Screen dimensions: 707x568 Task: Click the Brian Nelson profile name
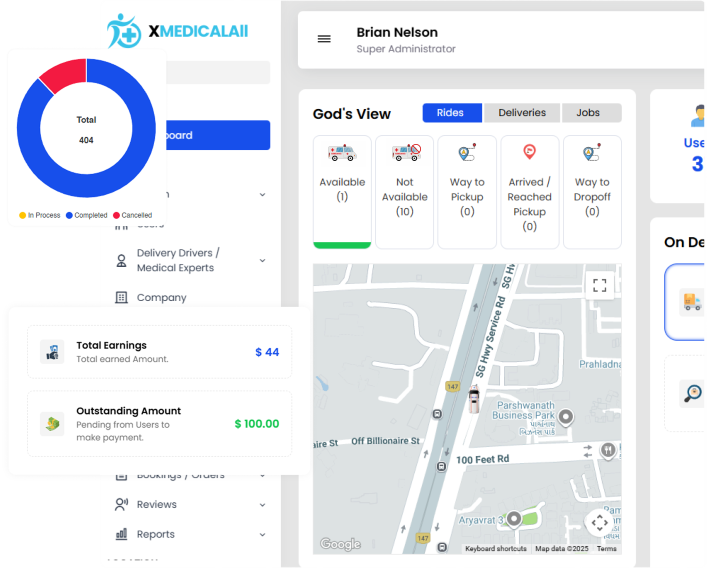click(397, 32)
